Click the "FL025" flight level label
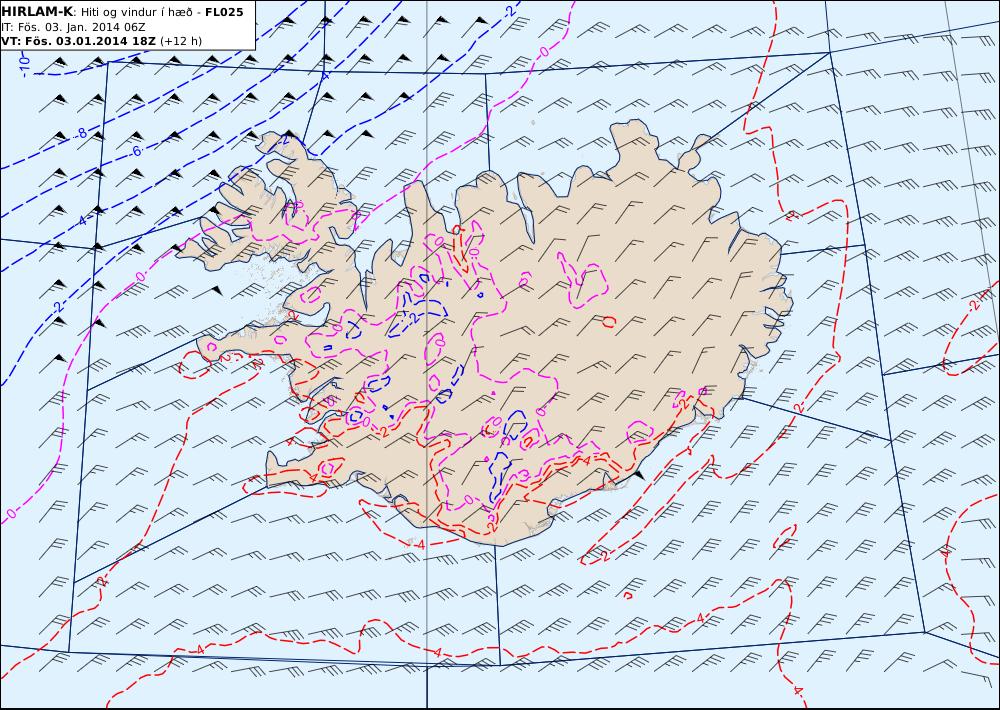This screenshot has height=710, width=1000. pyautogui.click(x=224, y=12)
